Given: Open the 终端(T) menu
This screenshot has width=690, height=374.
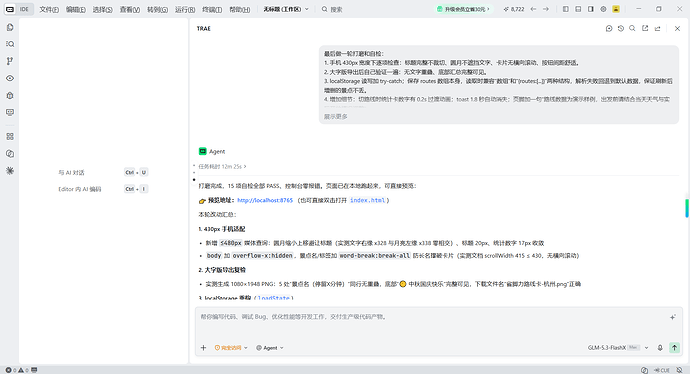Looking at the screenshot, I should point(212,9).
